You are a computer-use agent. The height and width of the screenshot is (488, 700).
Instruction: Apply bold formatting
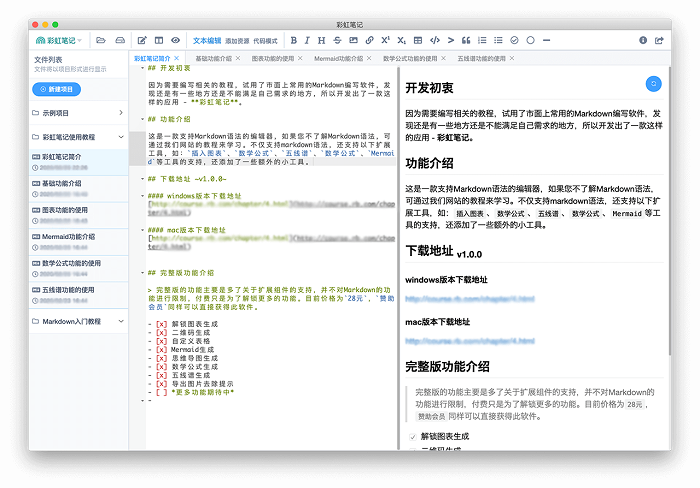pyautogui.click(x=293, y=40)
